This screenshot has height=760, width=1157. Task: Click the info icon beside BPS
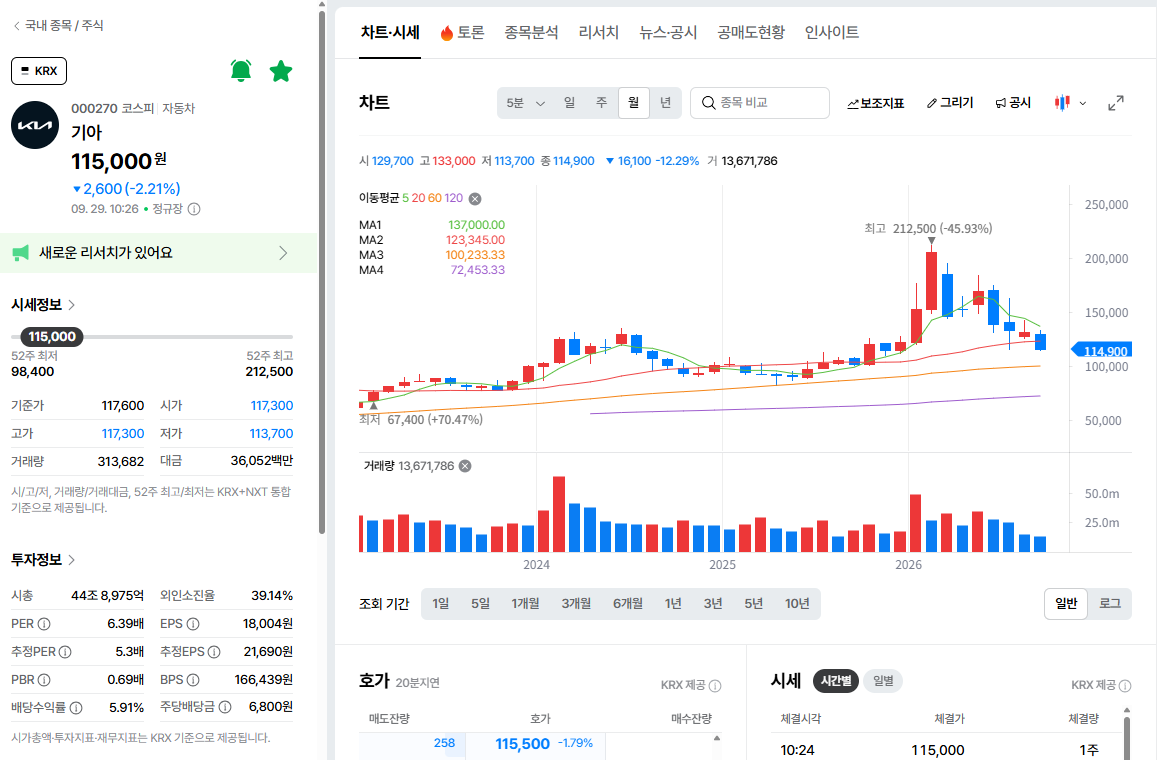coord(193,680)
